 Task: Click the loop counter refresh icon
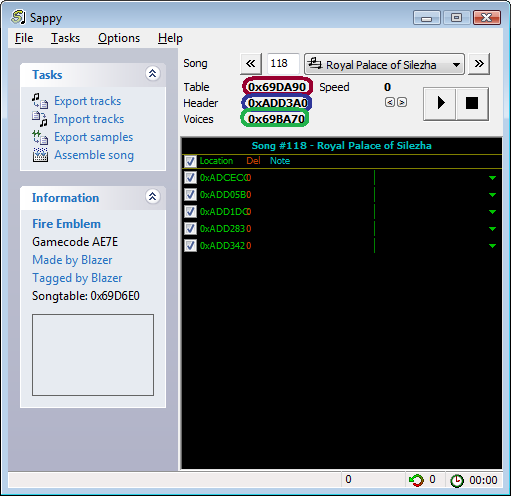(416, 480)
